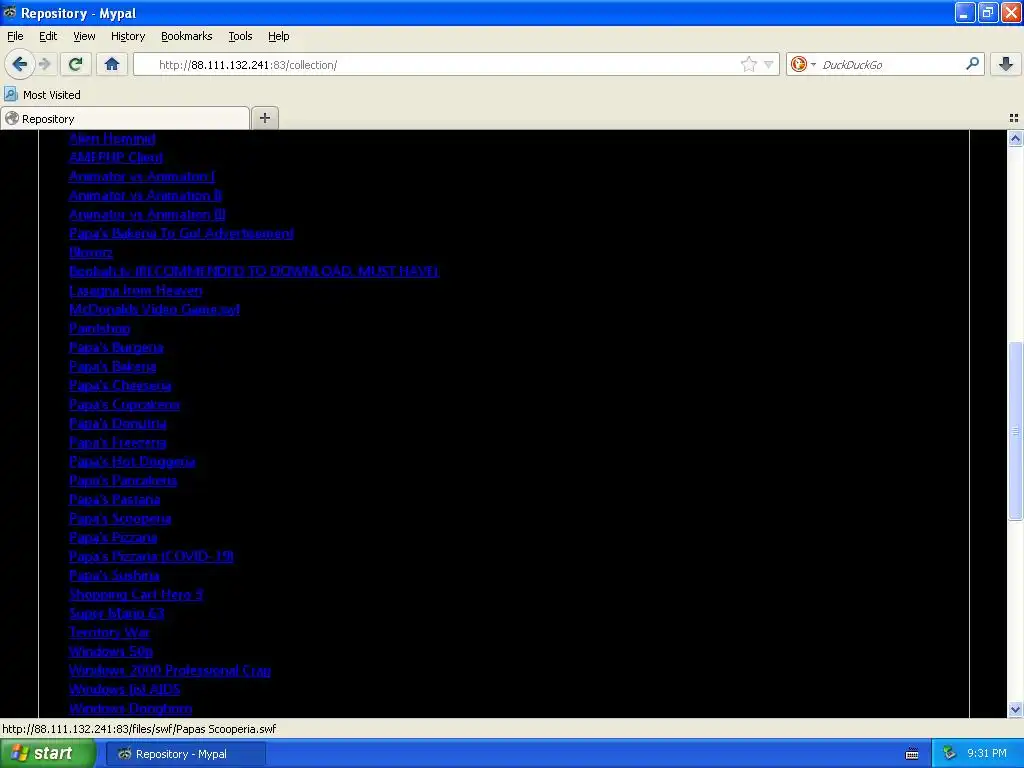
Task: Open the Papa's Scooperia link
Action: (120, 519)
